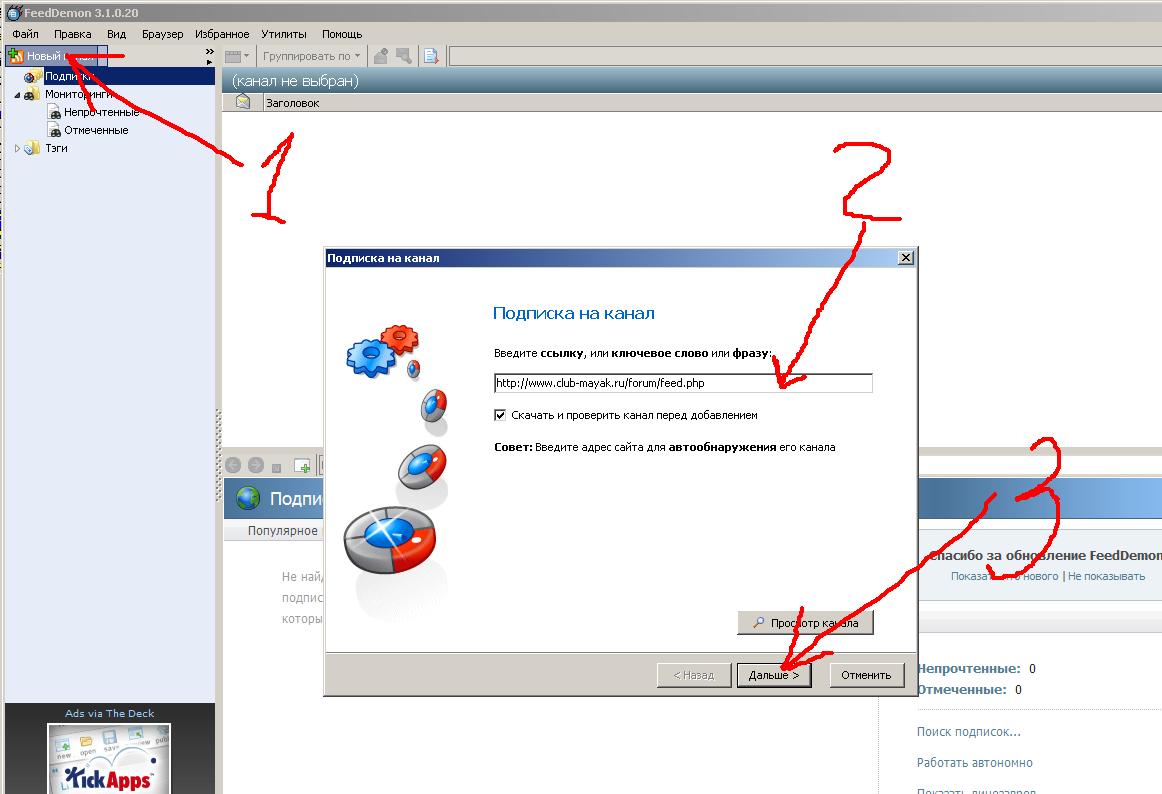This screenshot has height=794, width=1162.
Task: Click the Ads via The Deck link
Action: [x=110, y=713]
